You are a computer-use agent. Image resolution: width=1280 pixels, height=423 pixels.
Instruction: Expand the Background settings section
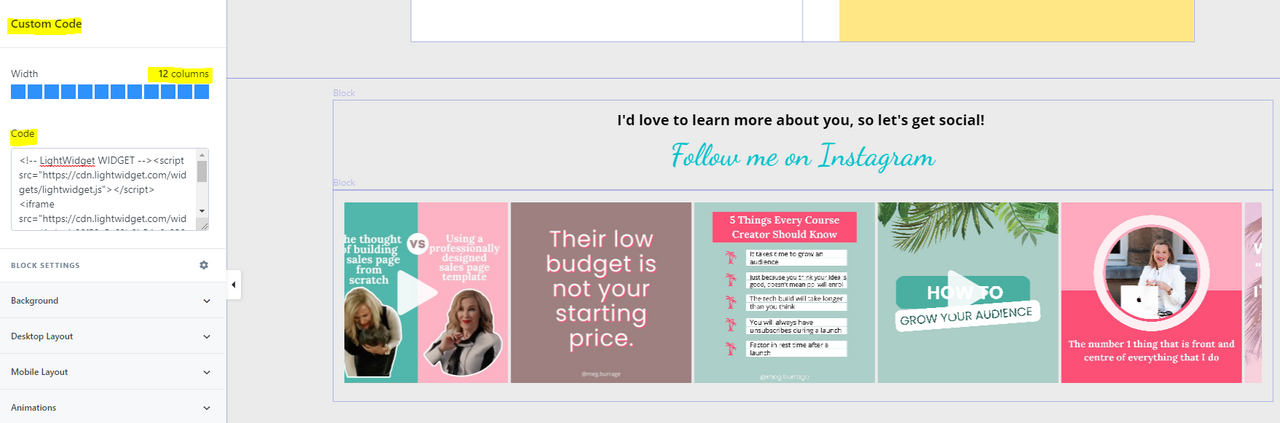[x=112, y=301]
